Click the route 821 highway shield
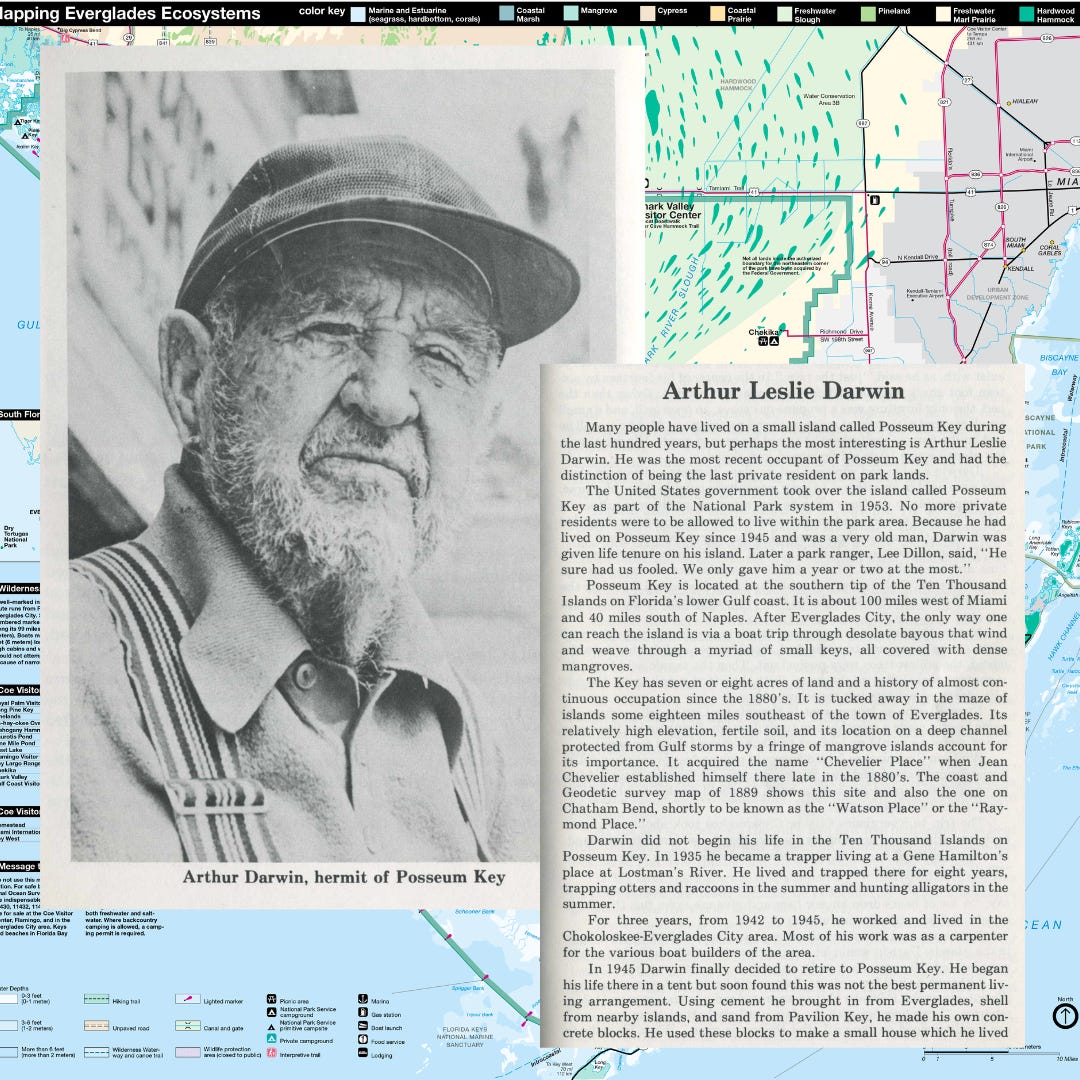The image size is (1080, 1080). (x=944, y=102)
